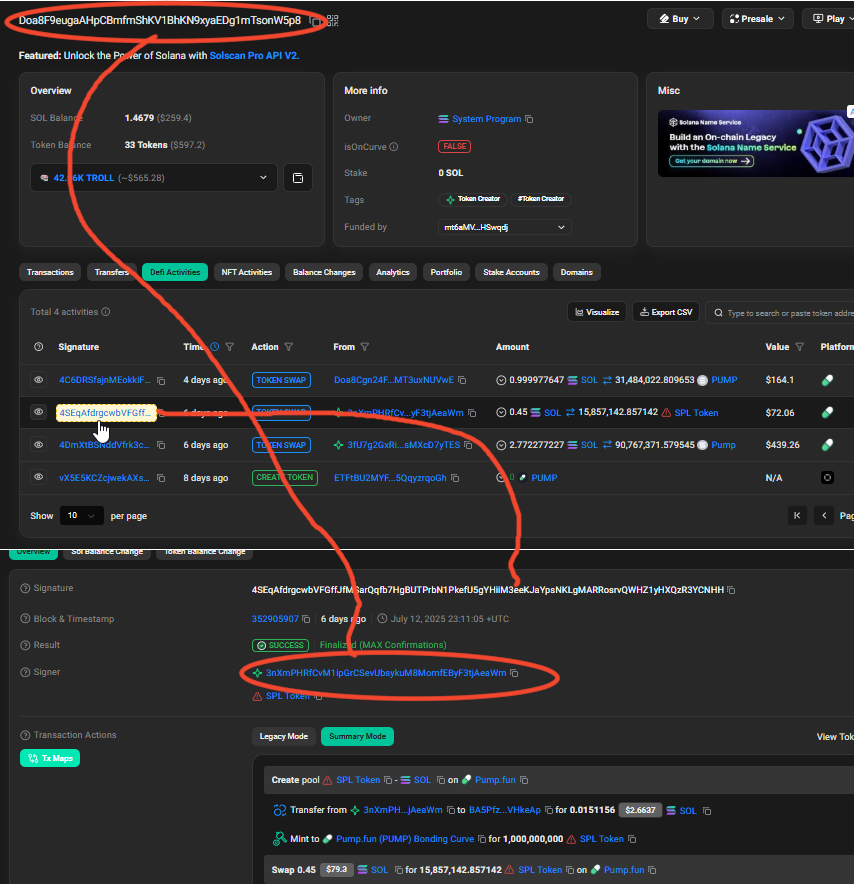Expand the Funded by mt6aMV...HSwqdj dropdown
Screen dimensions: 854x884
point(505,227)
